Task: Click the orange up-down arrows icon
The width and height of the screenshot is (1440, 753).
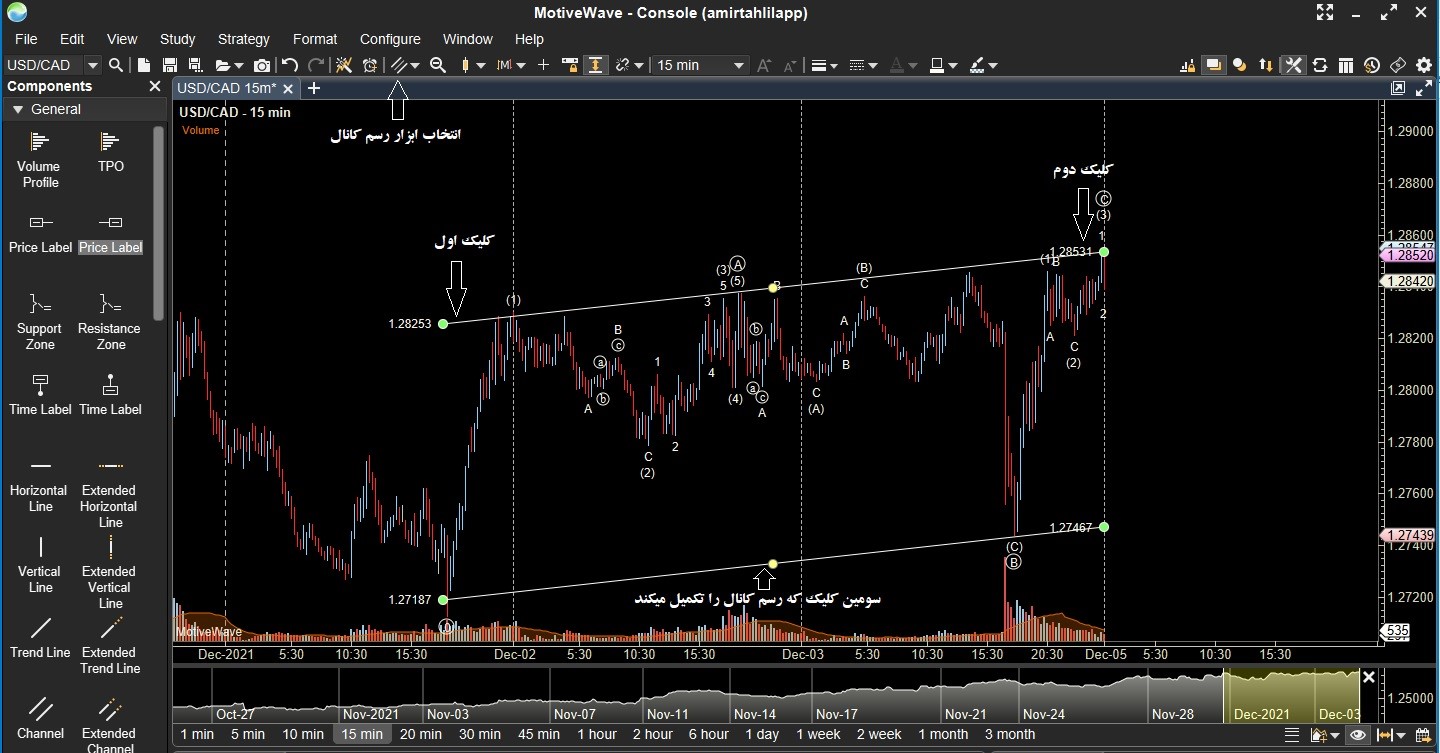Action: click(1266, 65)
